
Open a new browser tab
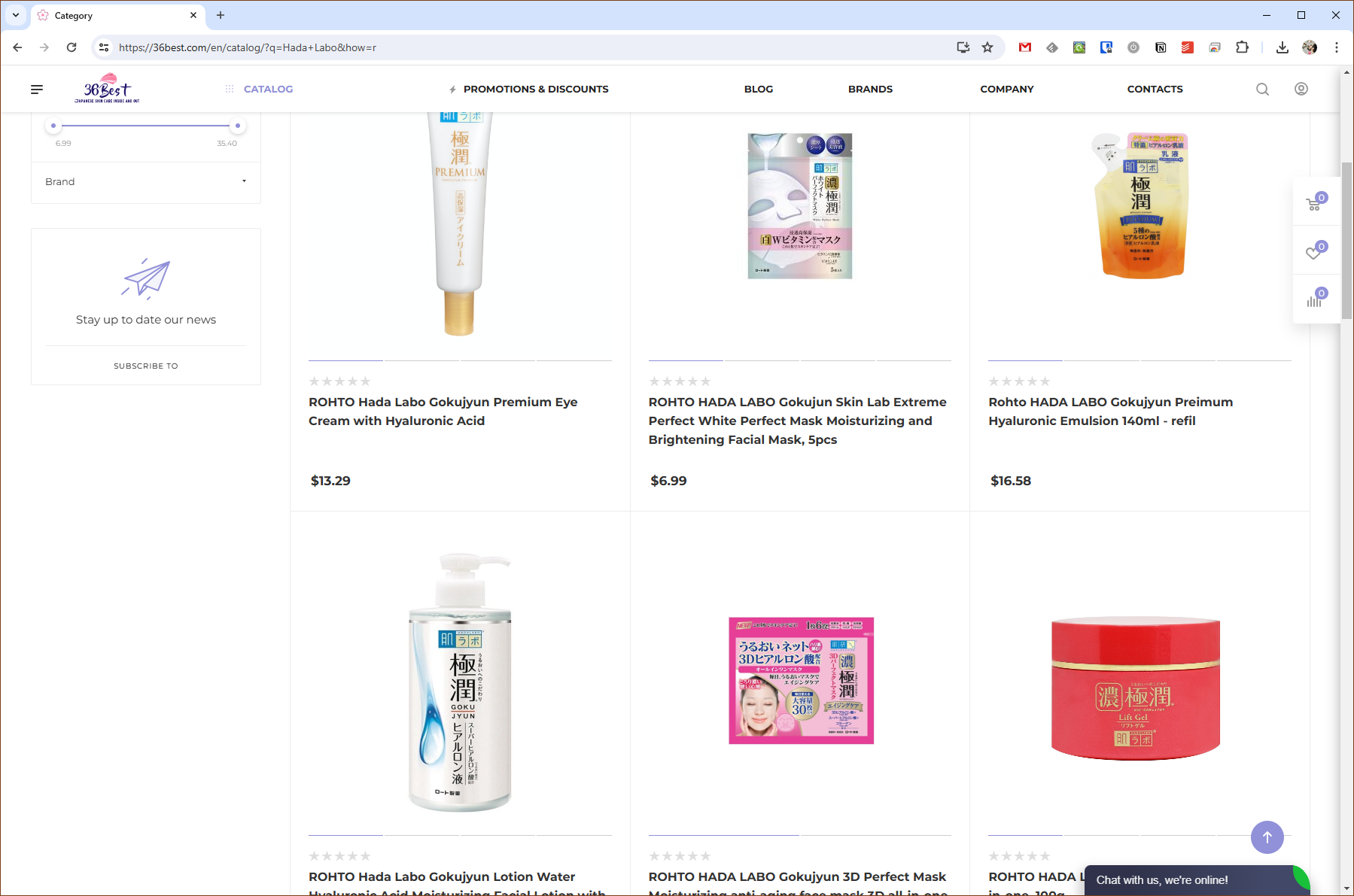point(221,15)
